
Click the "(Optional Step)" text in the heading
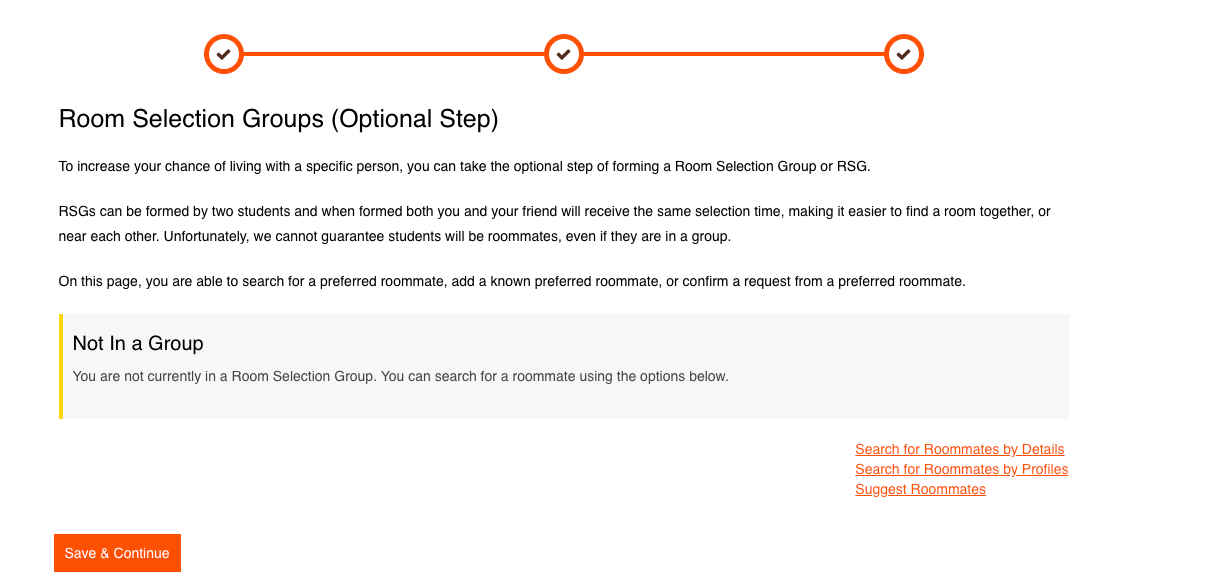pos(414,119)
